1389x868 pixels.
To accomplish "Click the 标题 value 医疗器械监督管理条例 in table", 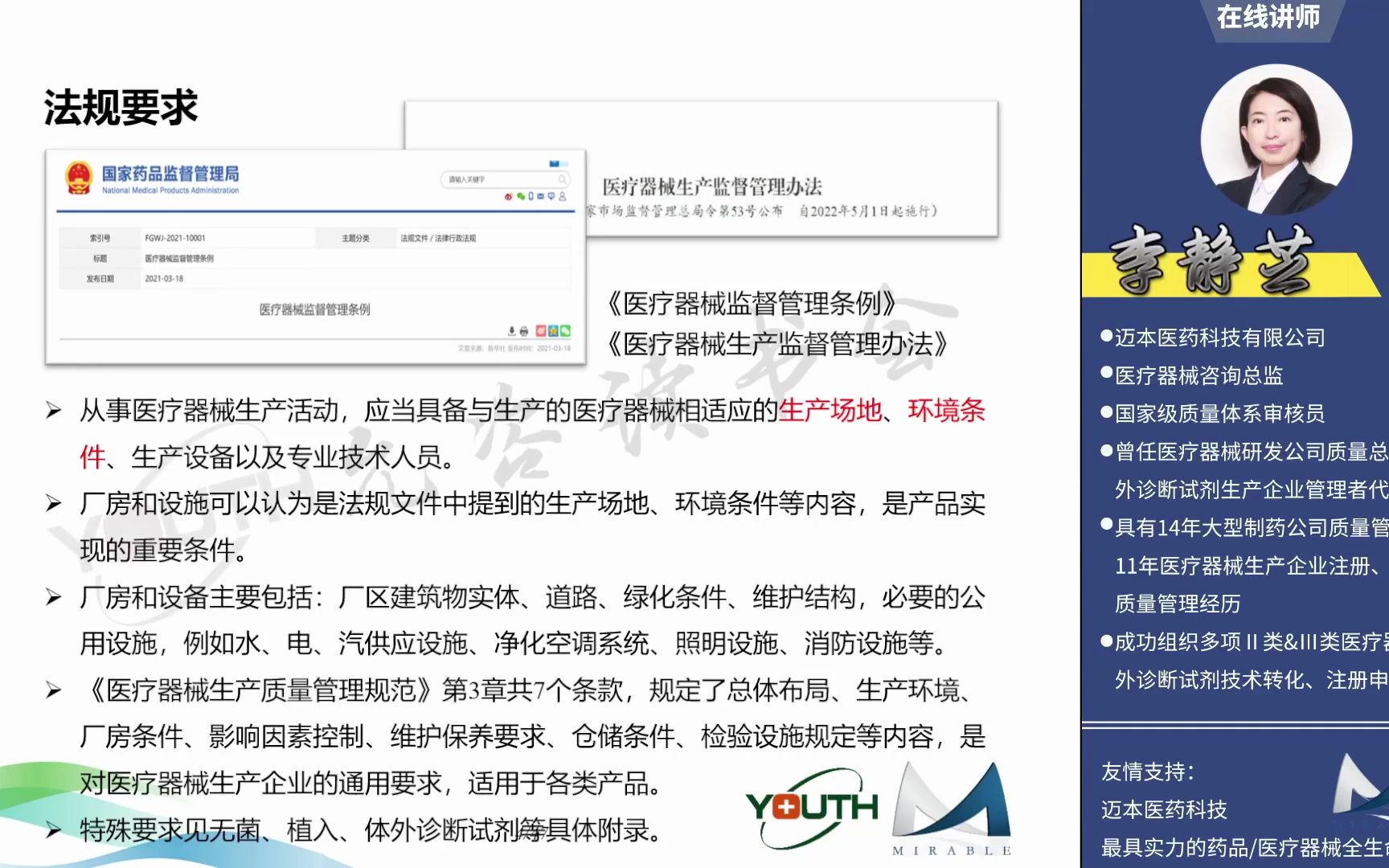I will [179, 259].
